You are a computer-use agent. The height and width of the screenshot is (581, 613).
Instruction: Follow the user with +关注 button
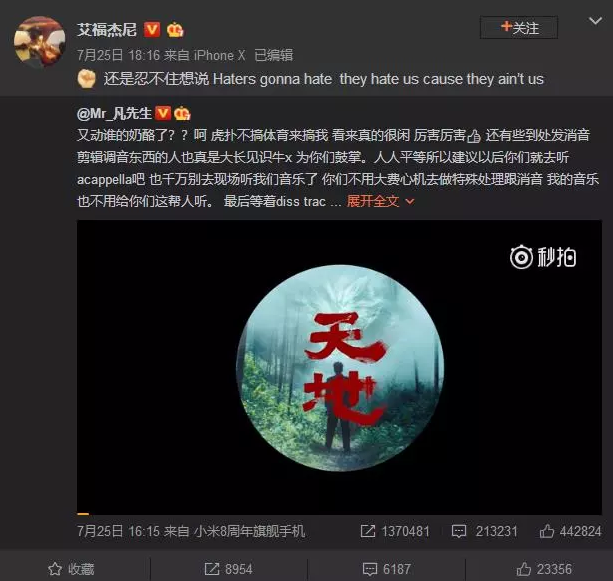(519, 28)
